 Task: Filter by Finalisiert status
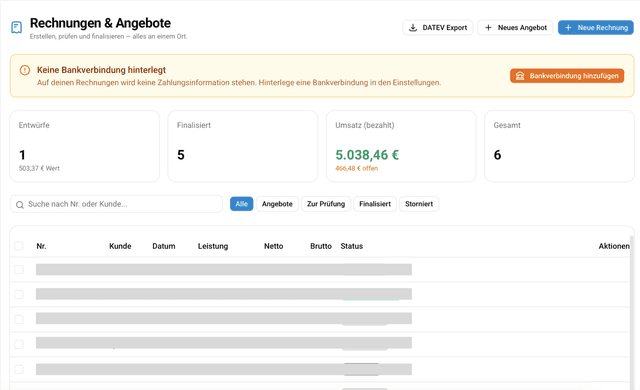[375, 204]
